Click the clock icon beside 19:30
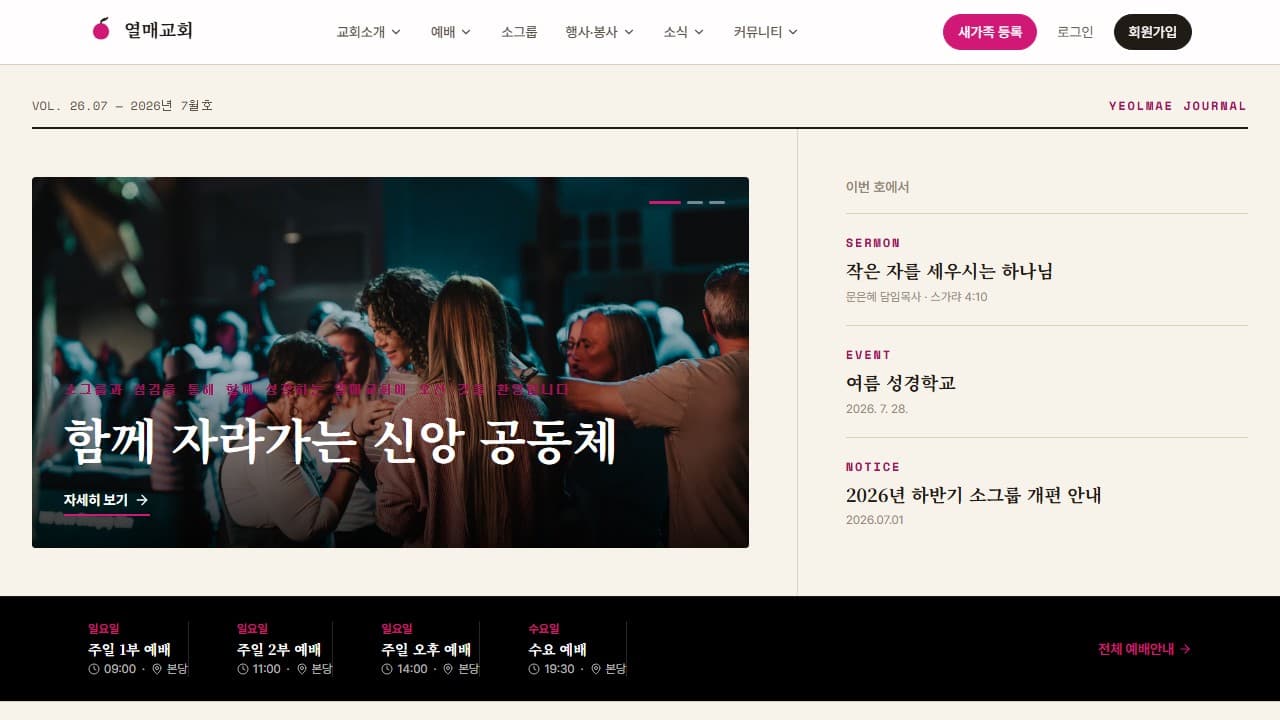This screenshot has width=1280, height=720. click(534, 669)
